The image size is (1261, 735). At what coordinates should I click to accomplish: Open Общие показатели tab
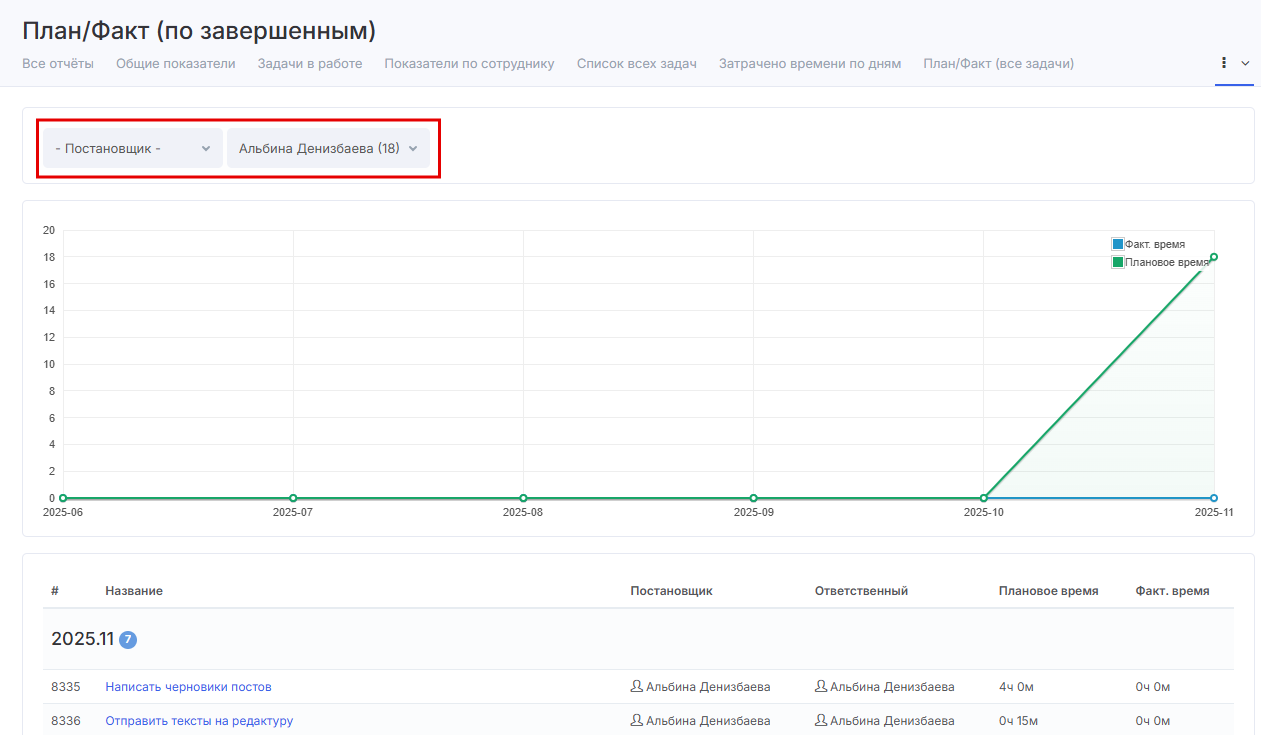coord(175,64)
